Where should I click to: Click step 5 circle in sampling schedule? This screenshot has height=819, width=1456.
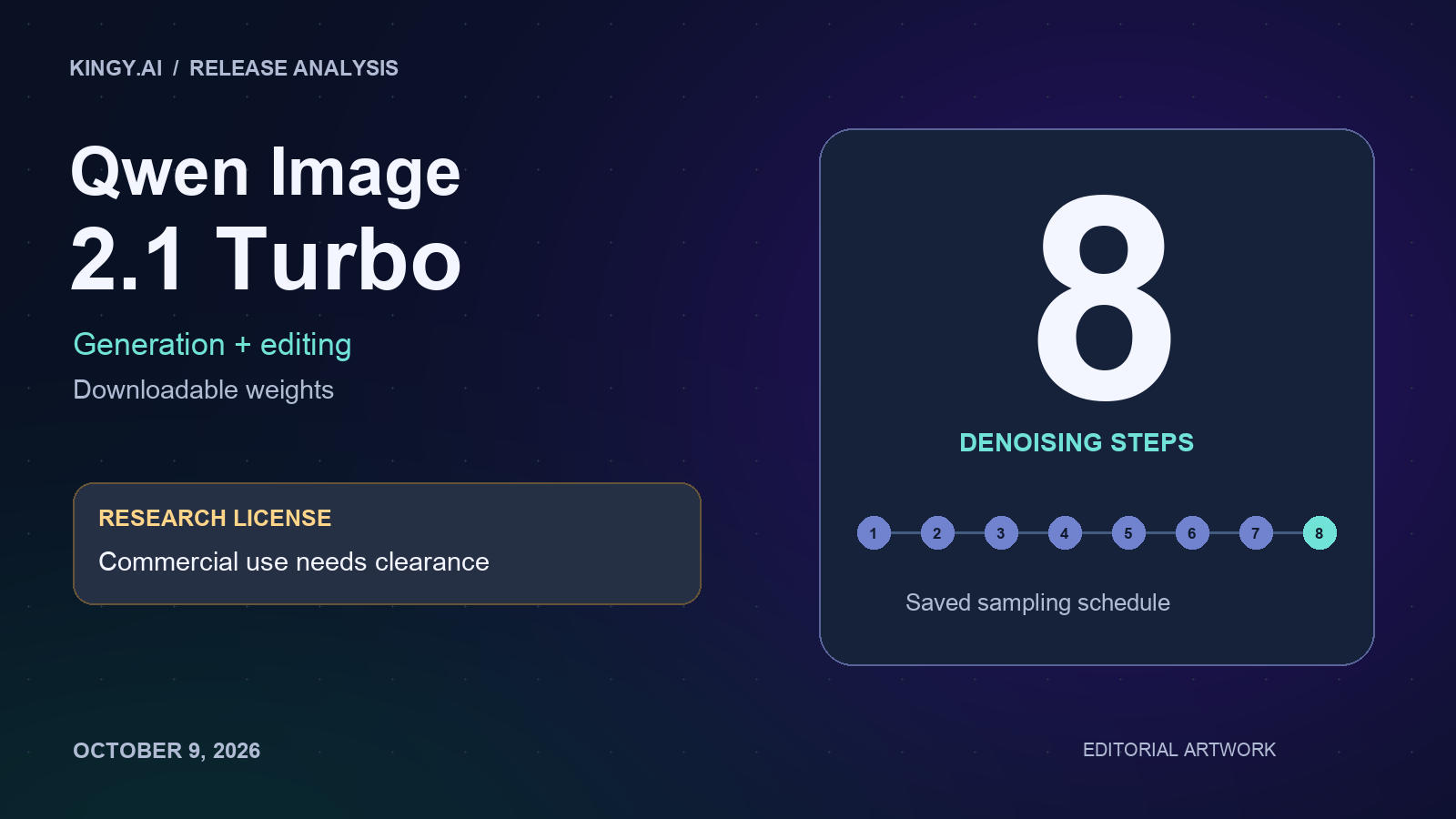pos(1128,533)
